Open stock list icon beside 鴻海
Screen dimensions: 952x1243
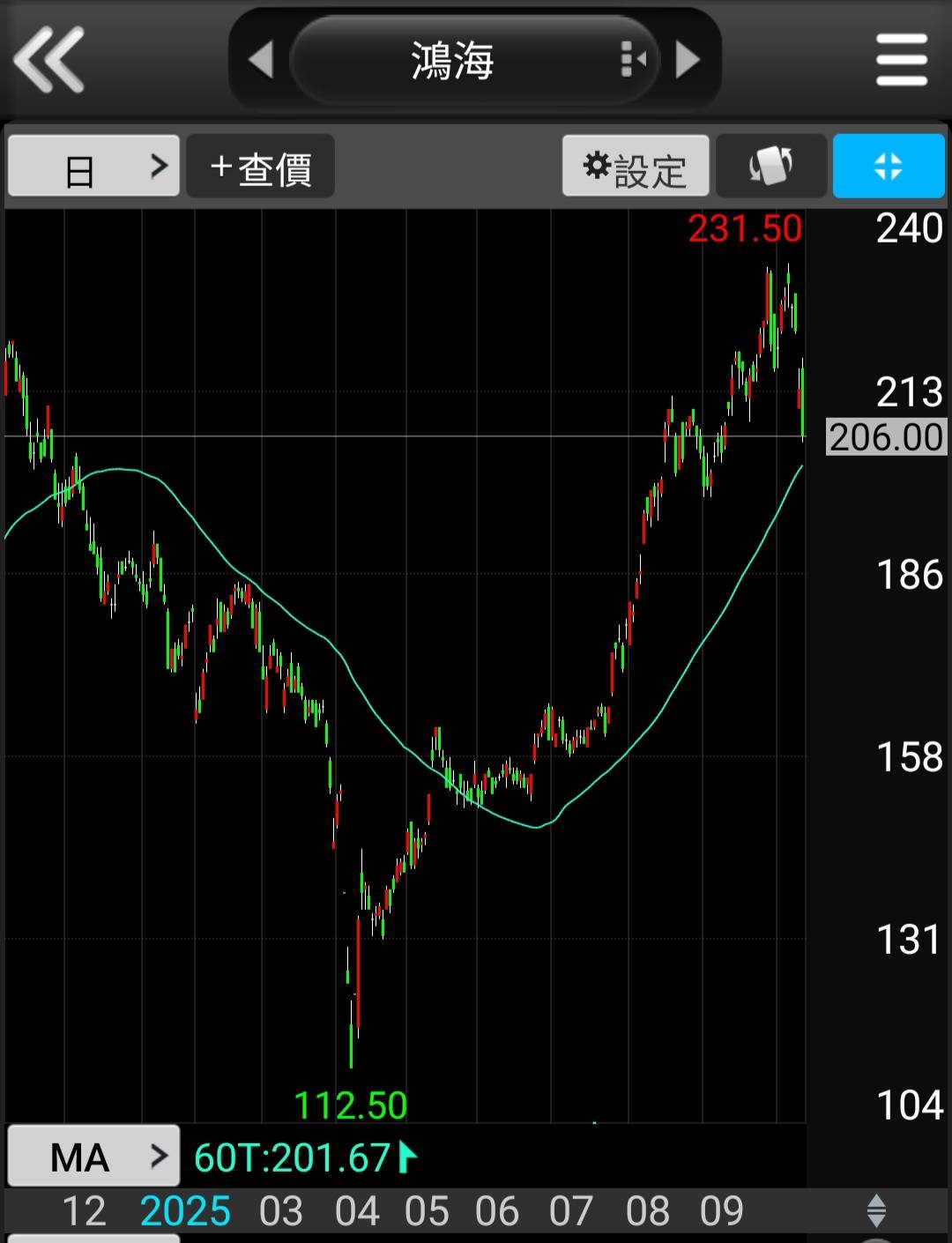(633, 60)
